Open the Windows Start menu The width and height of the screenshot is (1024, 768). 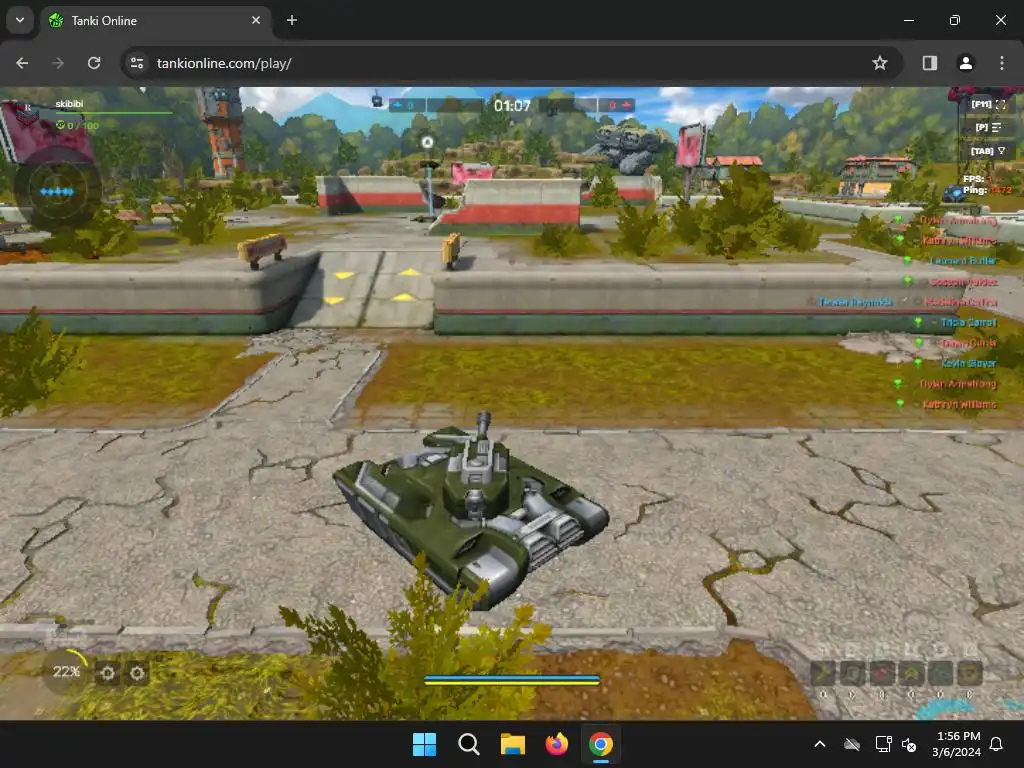[424, 744]
